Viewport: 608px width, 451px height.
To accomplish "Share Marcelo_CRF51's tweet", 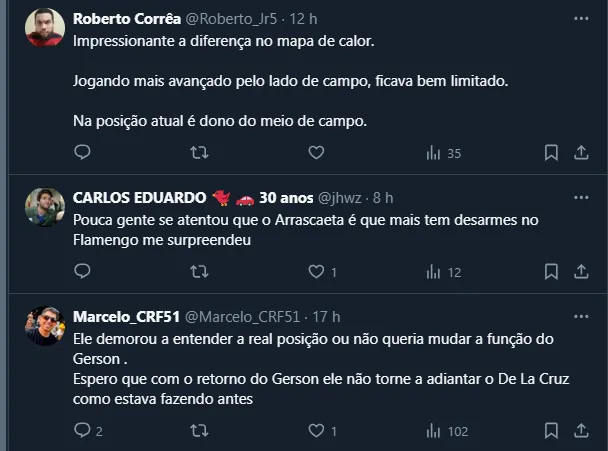I will point(581,431).
